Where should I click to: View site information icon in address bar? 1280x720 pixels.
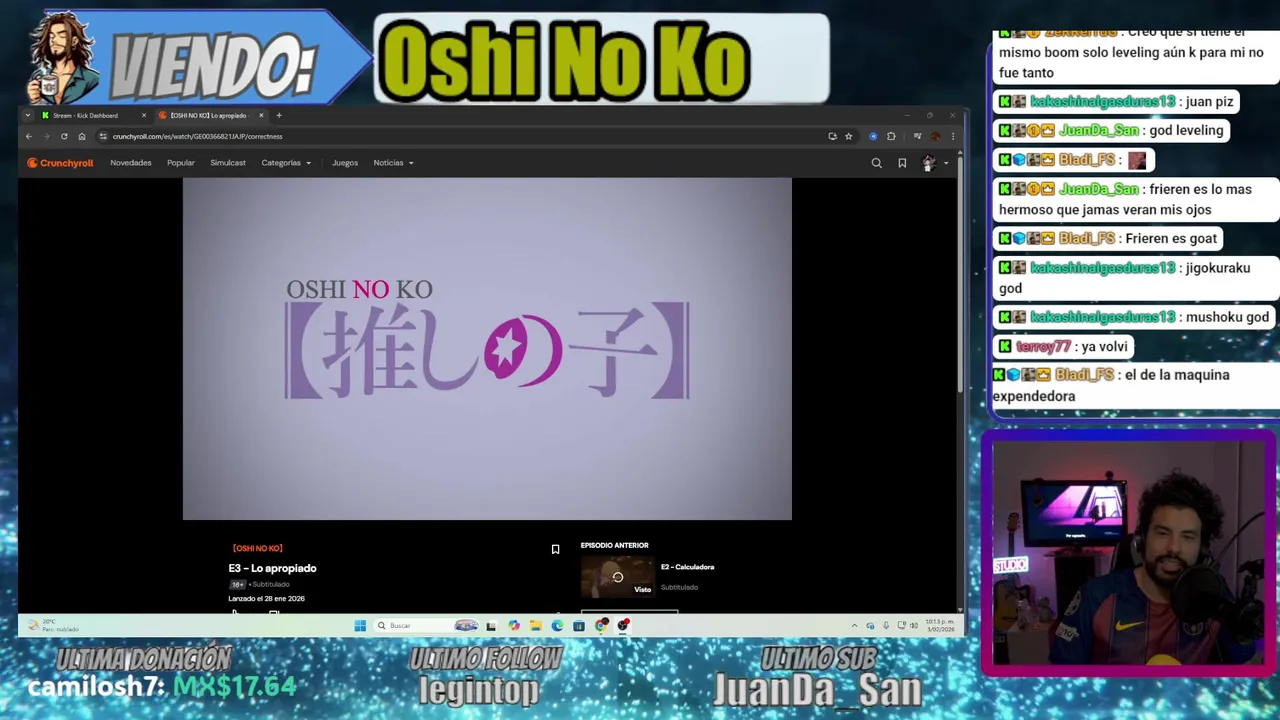[x=103, y=136]
